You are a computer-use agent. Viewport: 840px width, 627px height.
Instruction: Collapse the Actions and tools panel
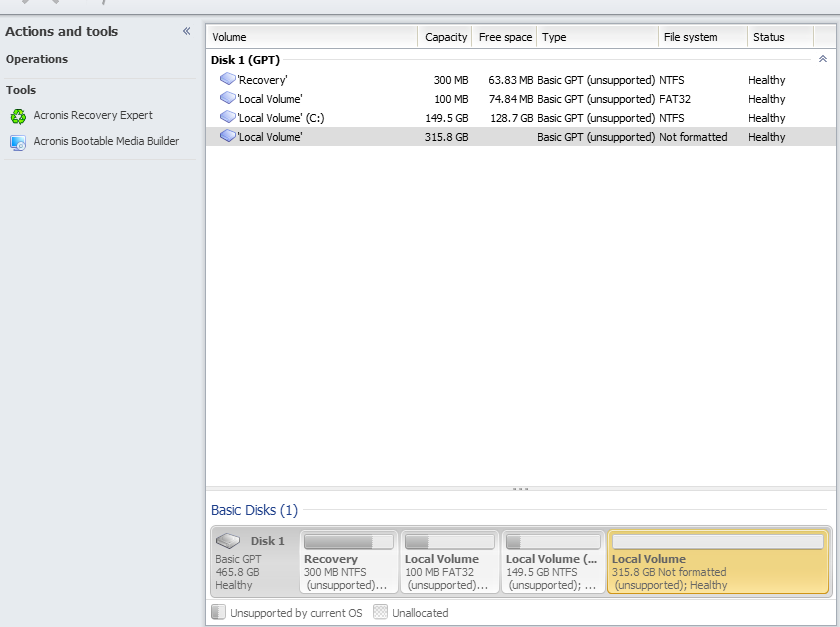(186, 32)
